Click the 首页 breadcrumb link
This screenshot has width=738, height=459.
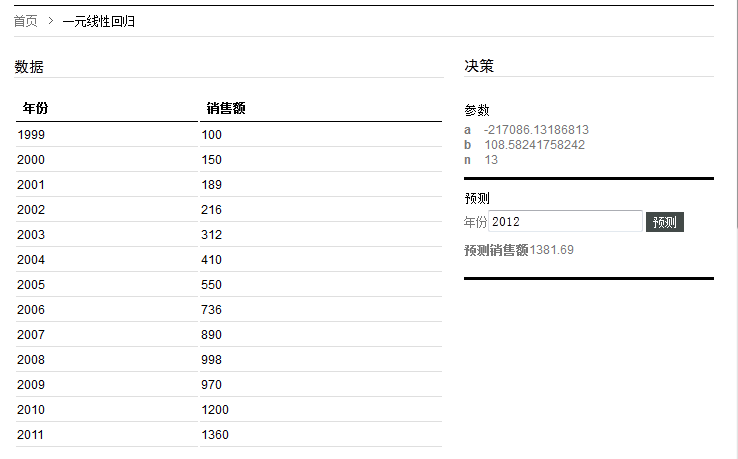click(x=26, y=21)
